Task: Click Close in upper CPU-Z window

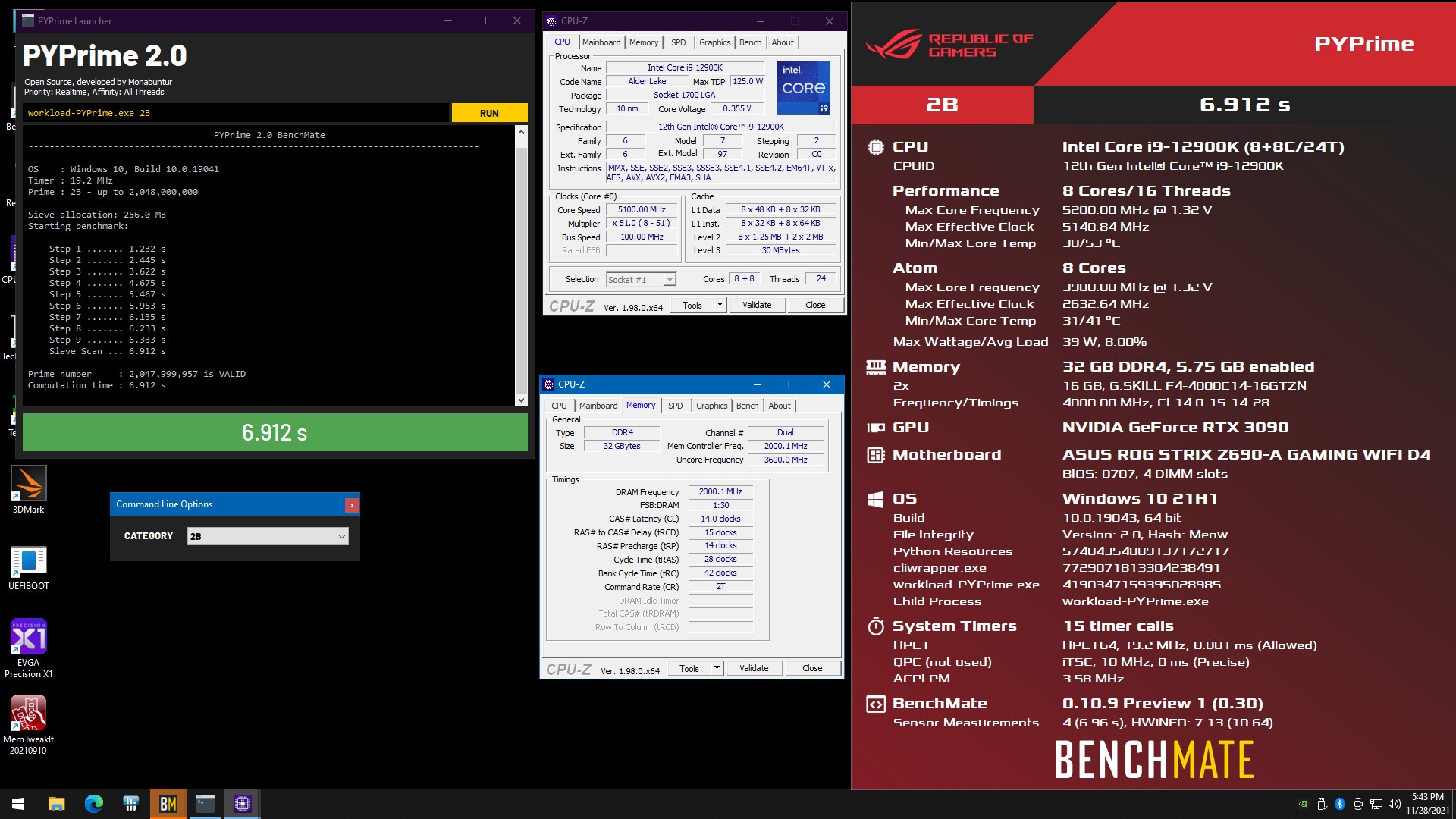Action: [815, 305]
